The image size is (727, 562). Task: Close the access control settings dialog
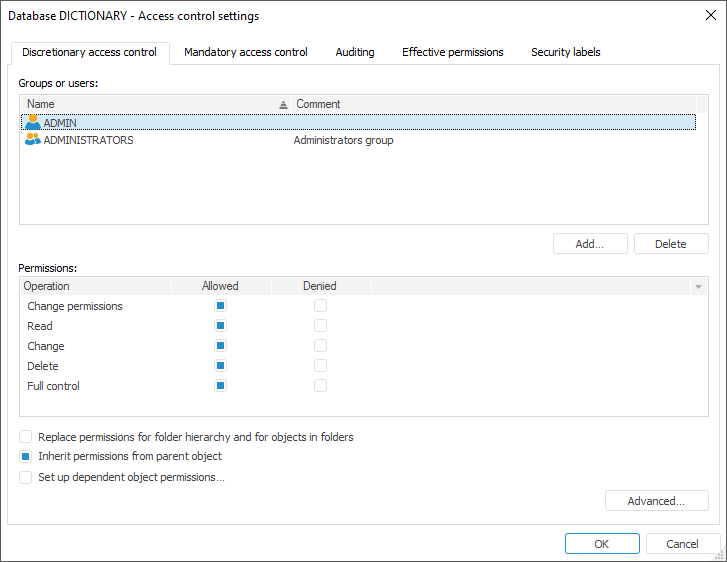click(710, 15)
